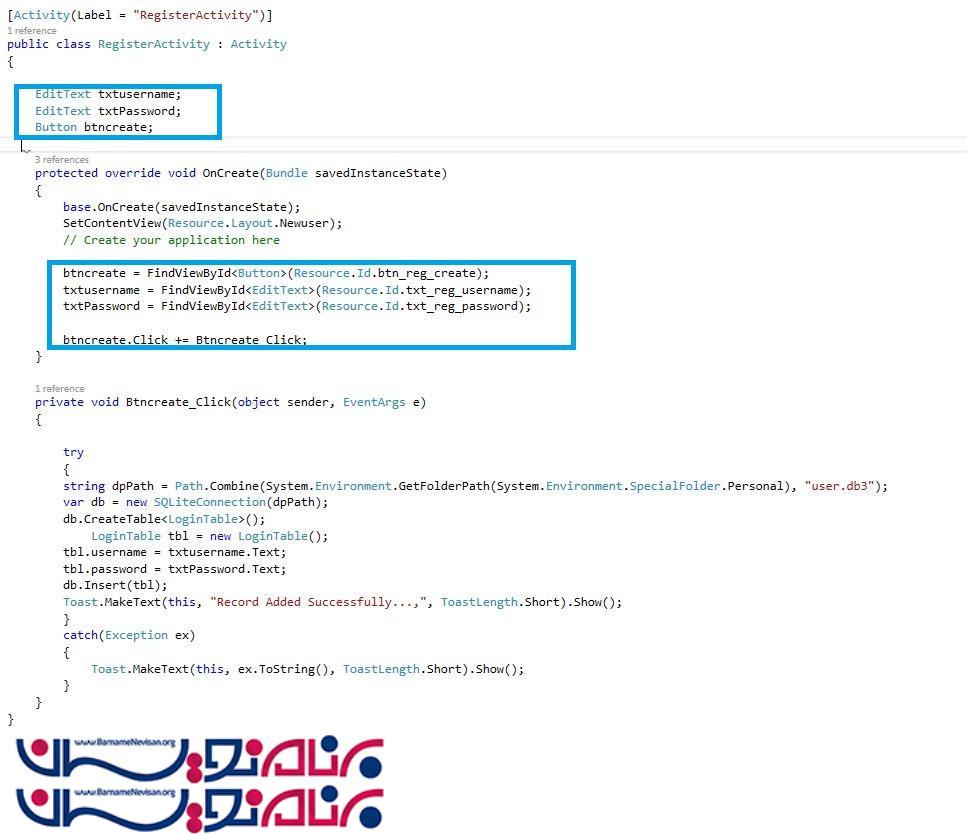Click the line with Resource.Id.txt_reg_username
This screenshot has width=967, height=834.
[297, 290]
